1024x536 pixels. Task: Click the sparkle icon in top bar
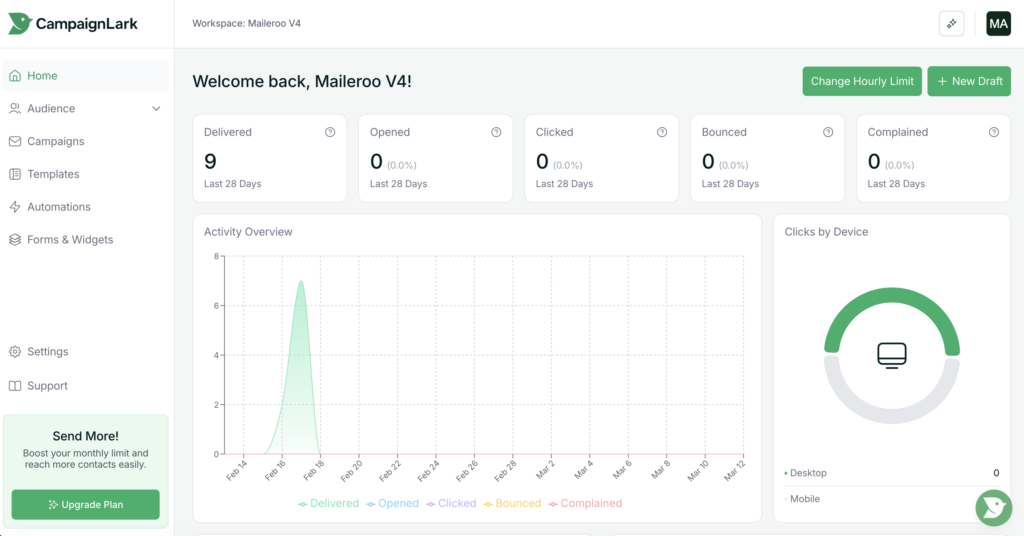click(951, 24)
